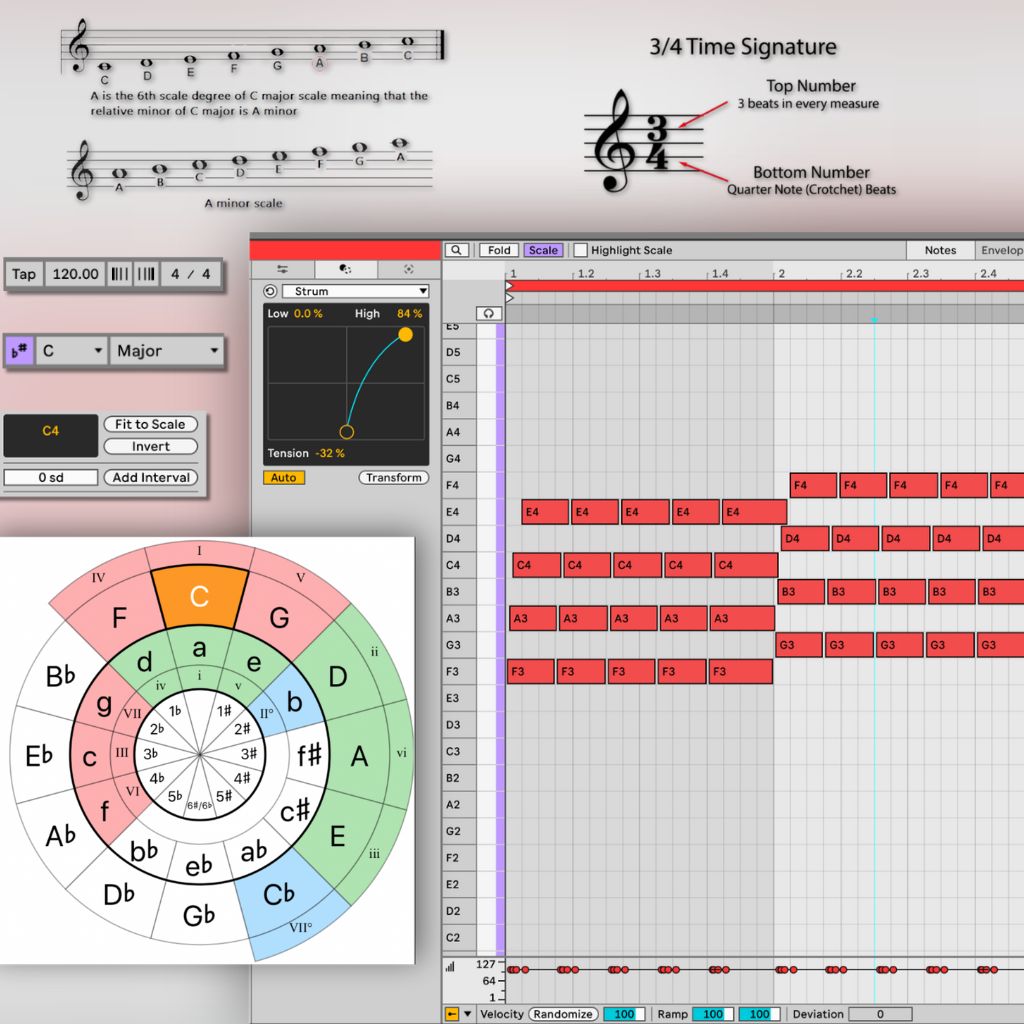1024x1024 pixels.
Task: Switch to the Envelopes tab
Action: [x=1001, y=250]
